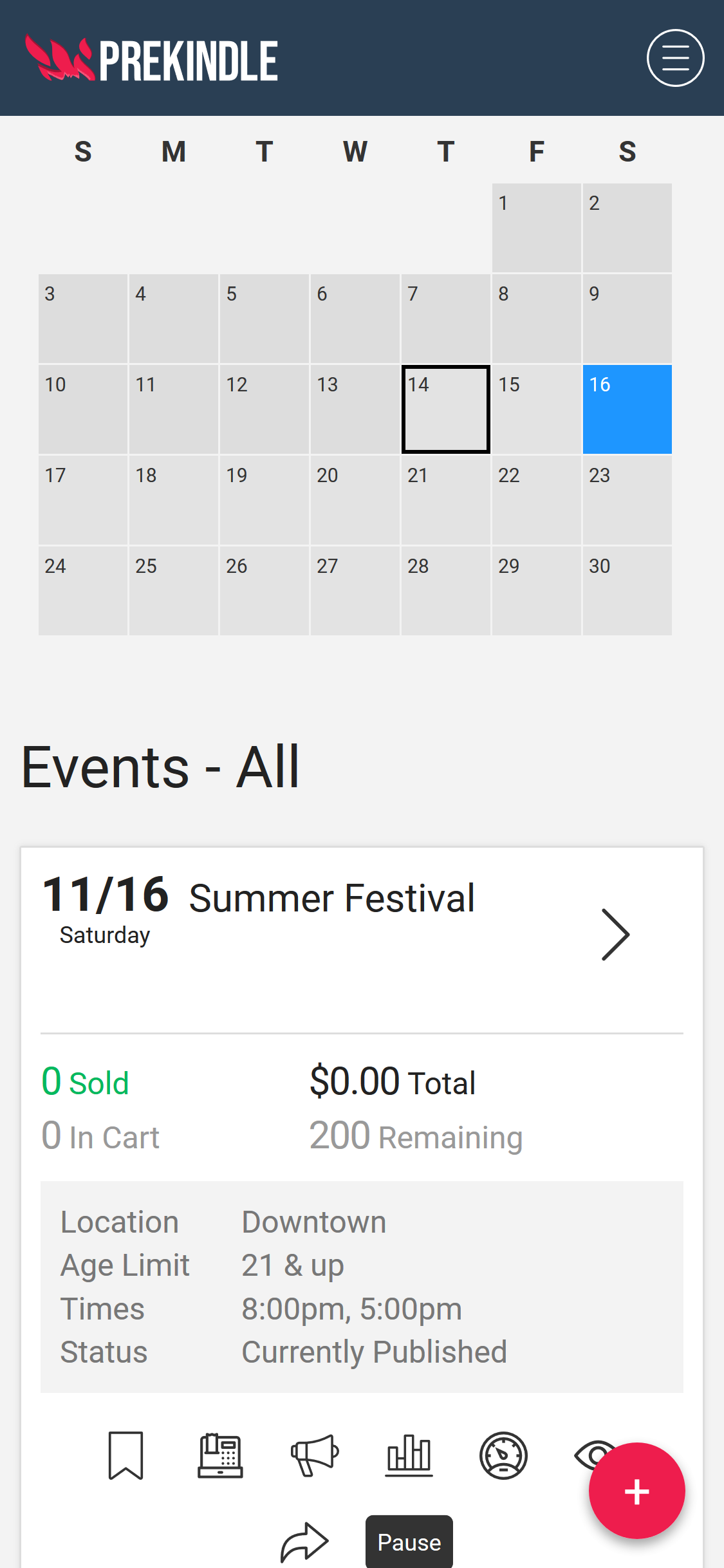Select calendar date 10

click(83, 409)
